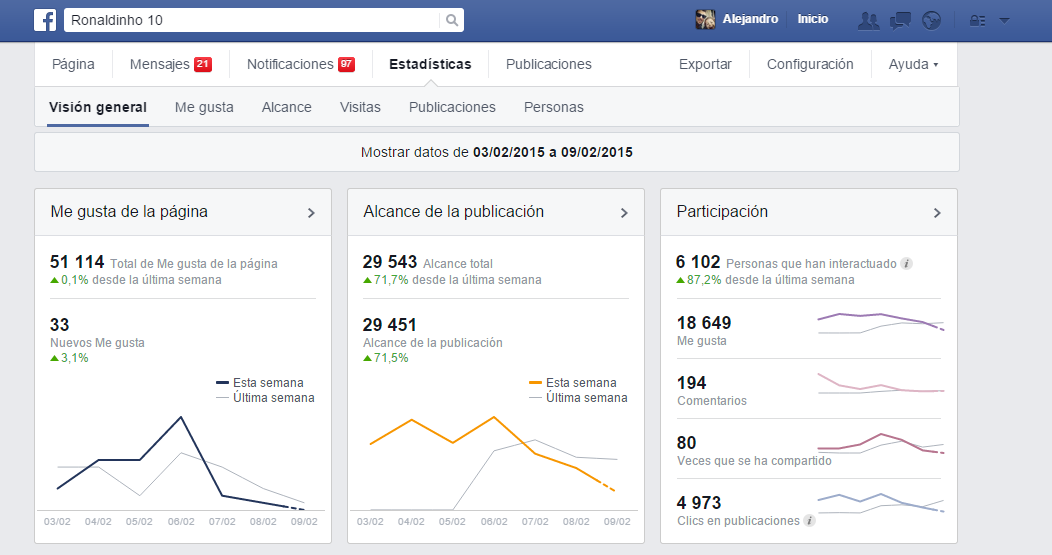The width and height of the screenshot is (1052, 555).
Task: Expand Me gusta de la página chevron
Action: click(x=311, y=213)
